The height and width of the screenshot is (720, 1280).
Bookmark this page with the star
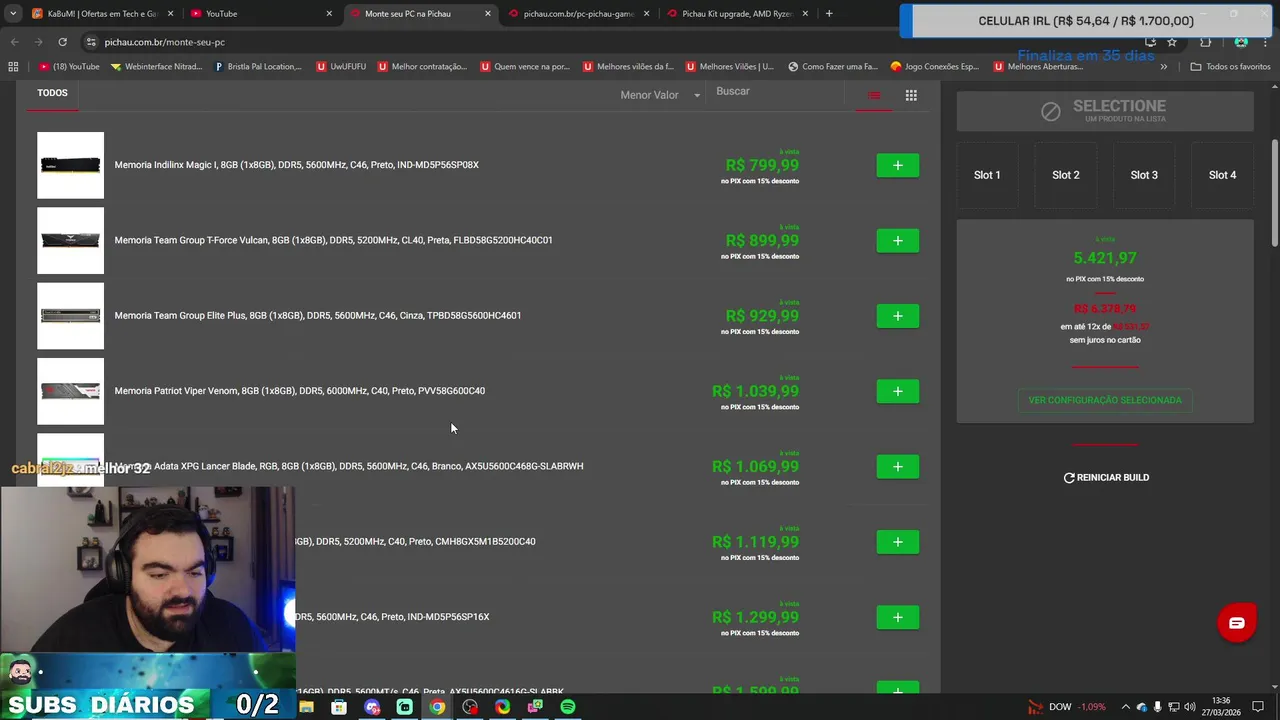(1172, 42)
